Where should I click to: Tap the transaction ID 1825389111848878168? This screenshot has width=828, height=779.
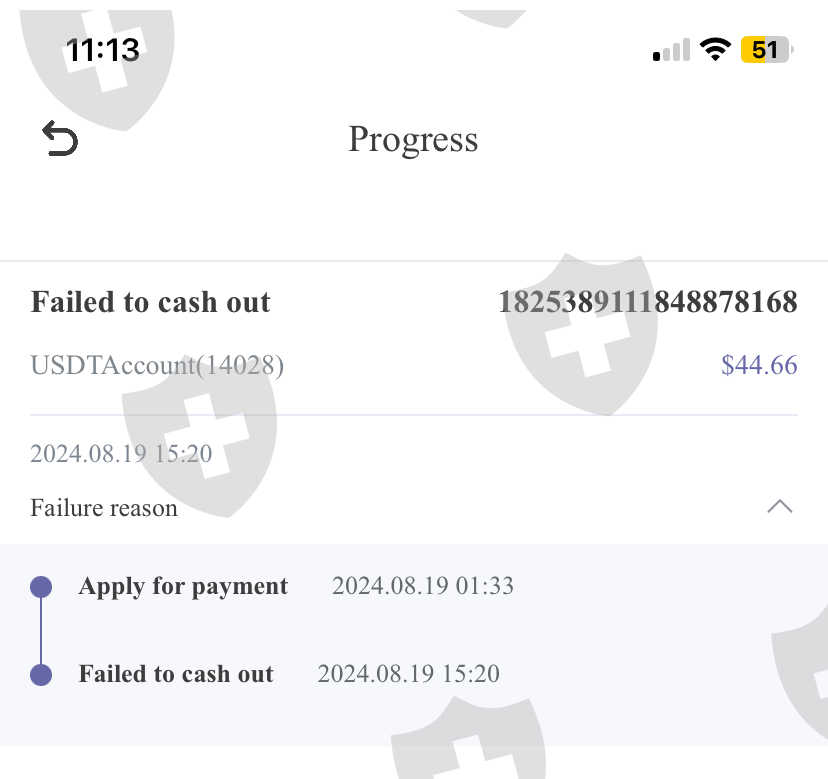tap(647, 302)
